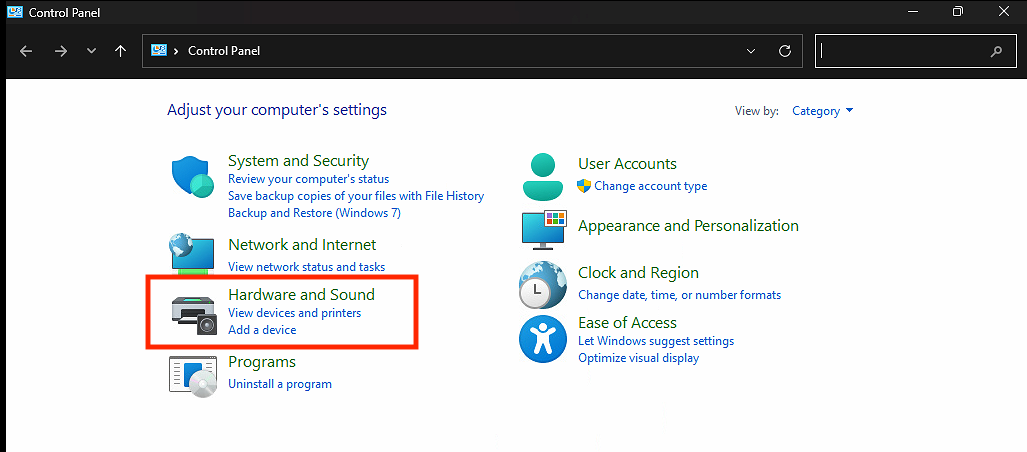Open Clock and Region heading
1027x452 pixels.
point(639,273)
